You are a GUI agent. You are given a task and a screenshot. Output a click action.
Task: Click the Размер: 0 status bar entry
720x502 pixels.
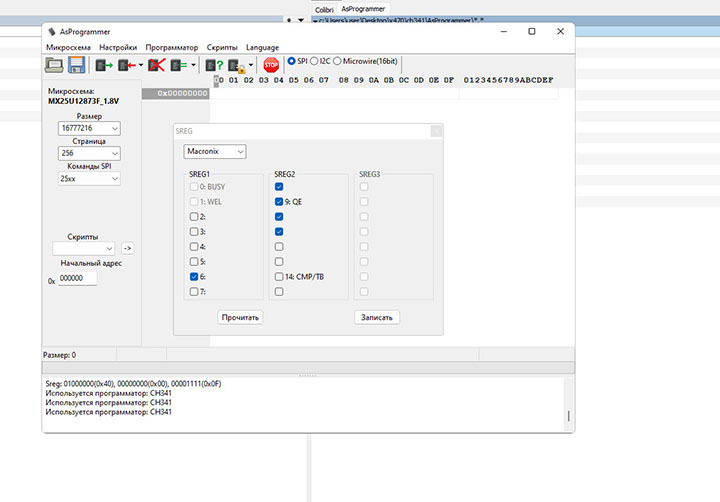click(x=60, y=355)
